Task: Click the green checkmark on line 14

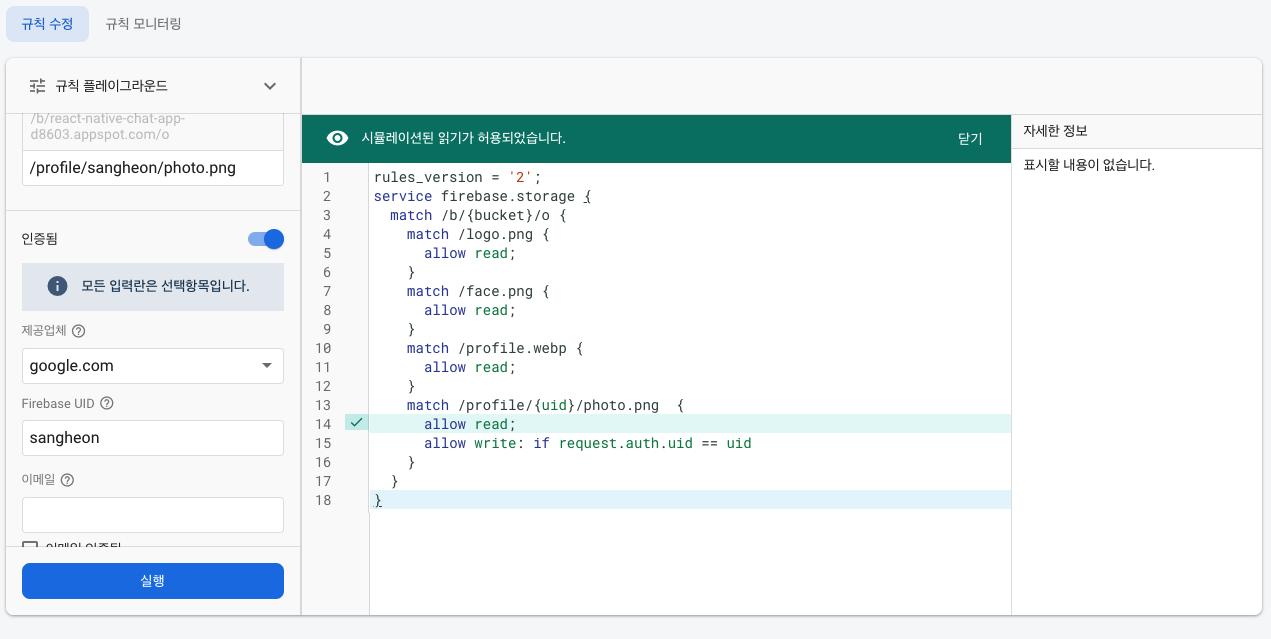Action: (356, 423)
